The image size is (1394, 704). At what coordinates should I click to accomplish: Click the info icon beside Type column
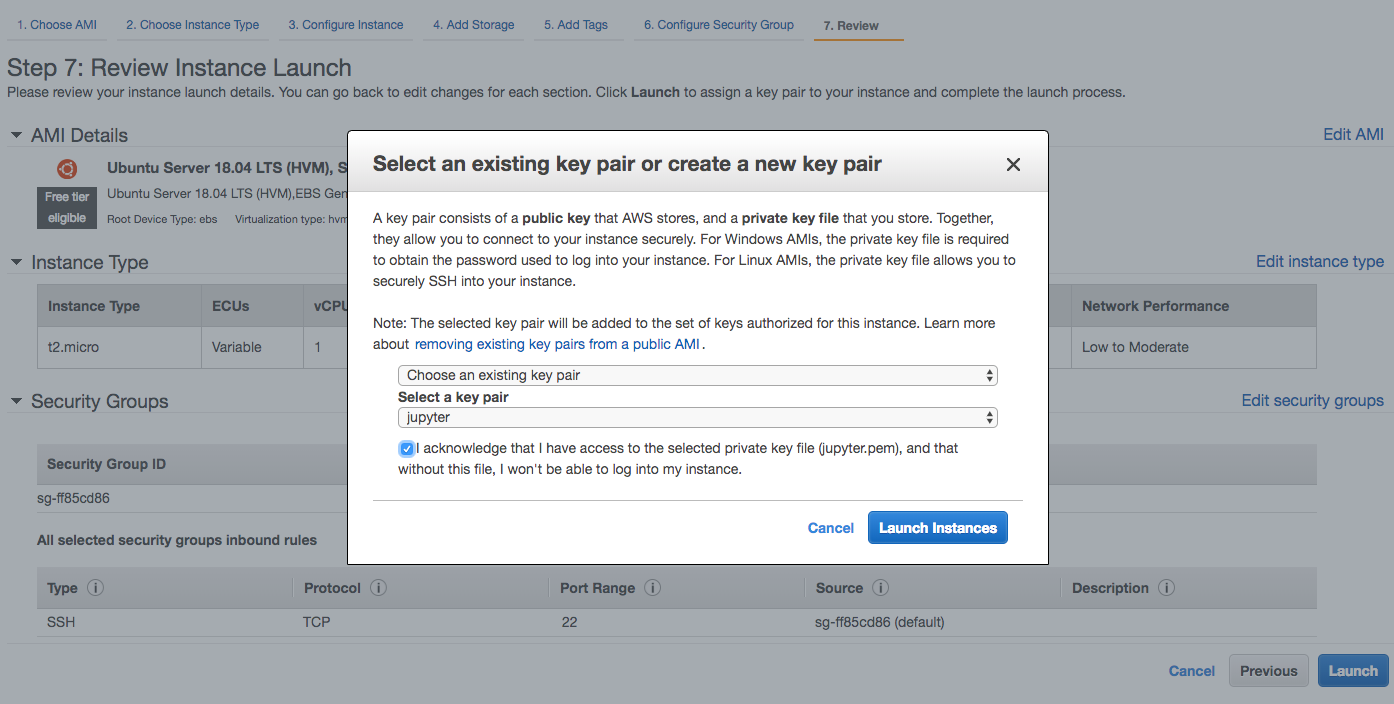[95, 588]
